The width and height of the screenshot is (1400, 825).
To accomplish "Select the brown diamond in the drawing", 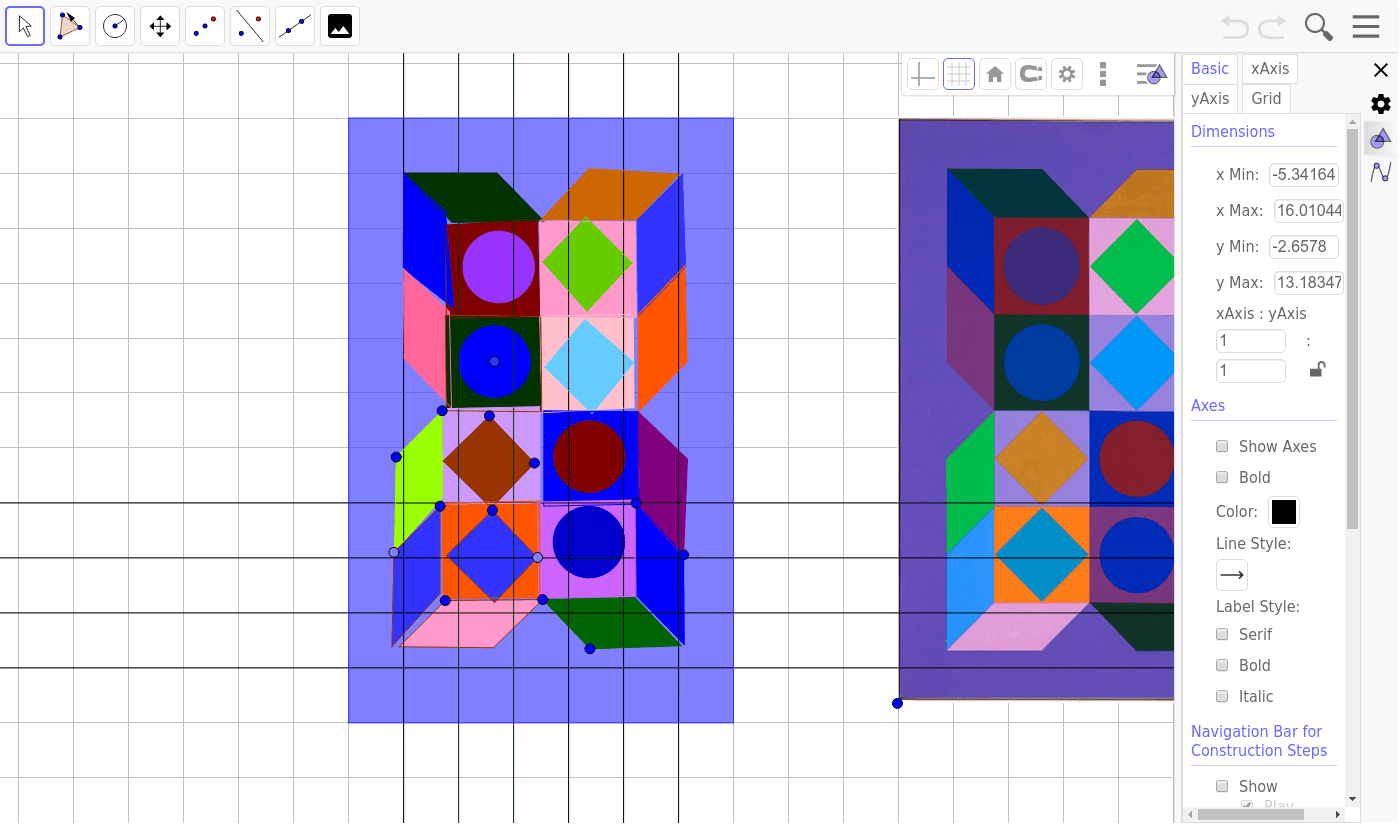I will click(x=488, y=460).
